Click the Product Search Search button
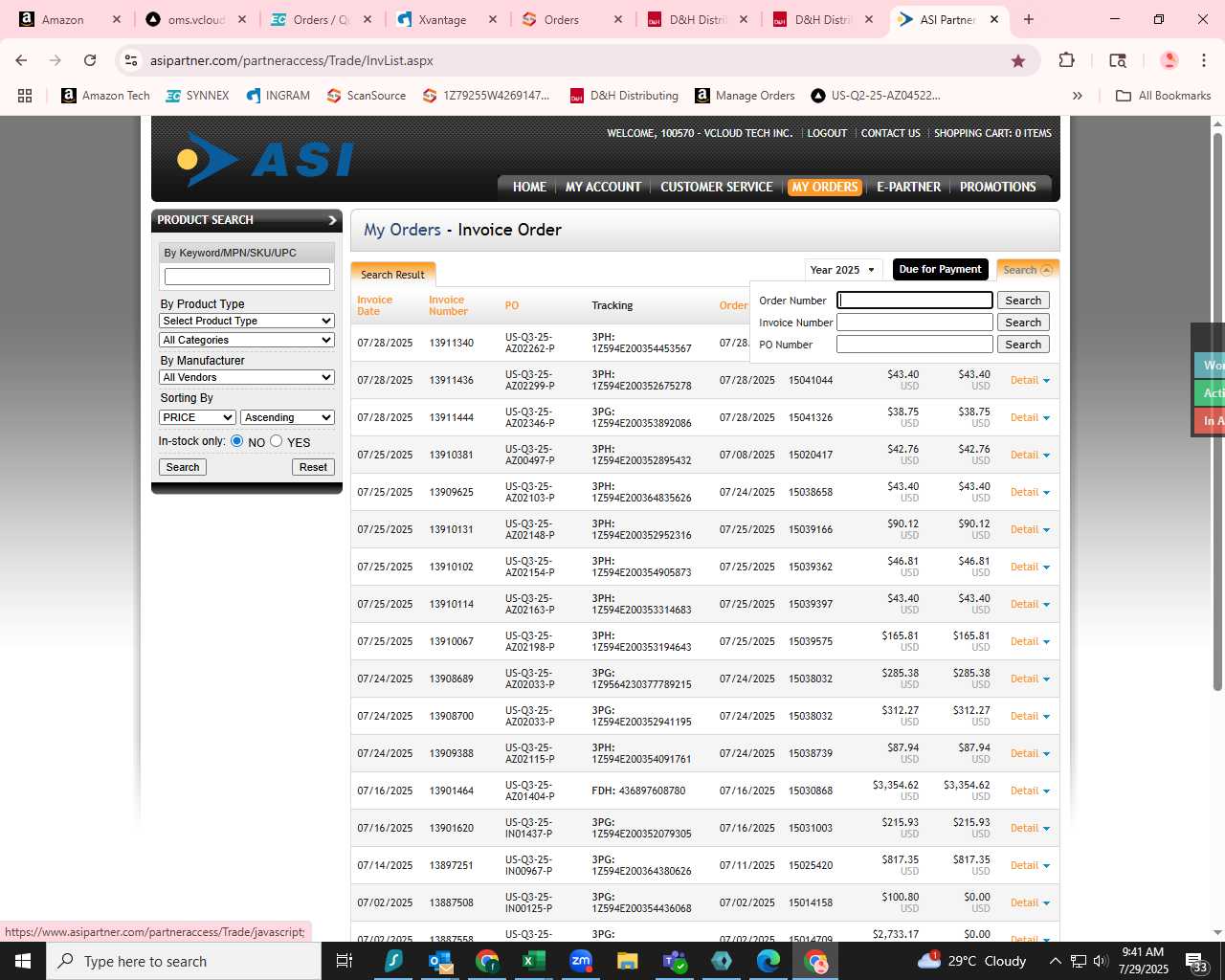The height and width of the screenshot is (980, 1225). pos(183,467)
